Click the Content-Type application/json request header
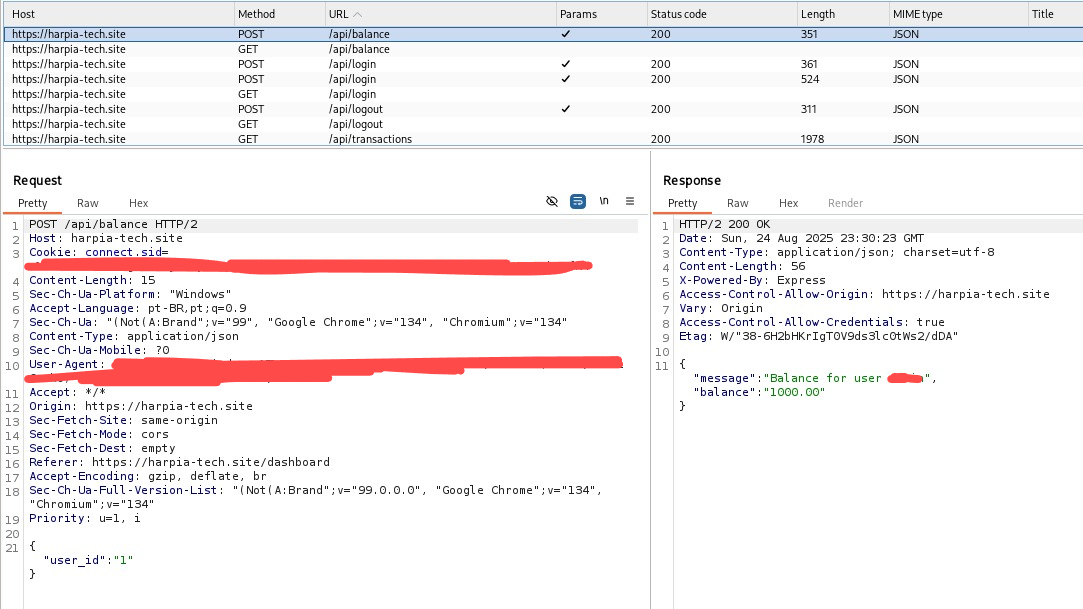 tap(134, 336)
